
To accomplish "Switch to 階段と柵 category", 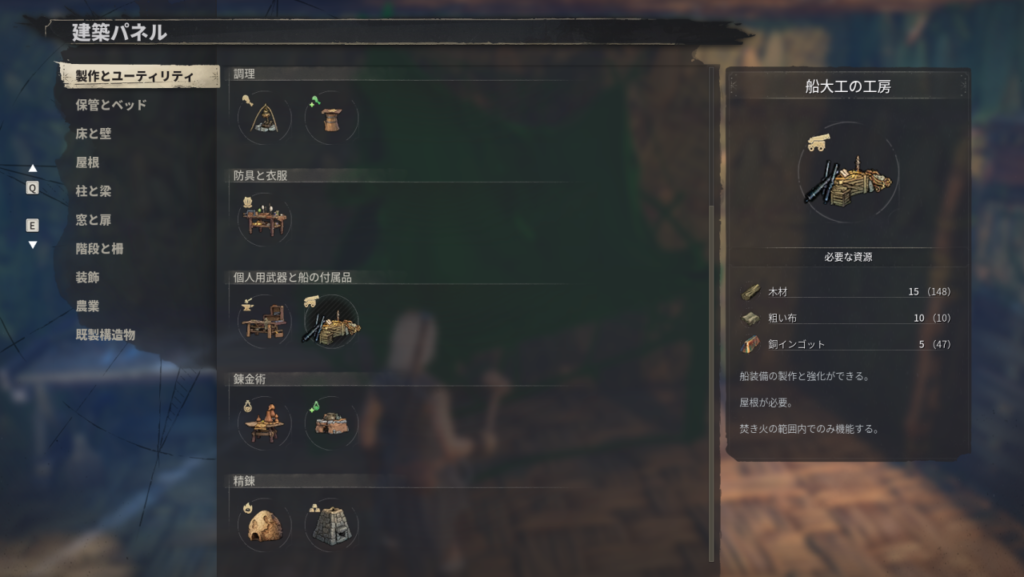I will (99, 248).
